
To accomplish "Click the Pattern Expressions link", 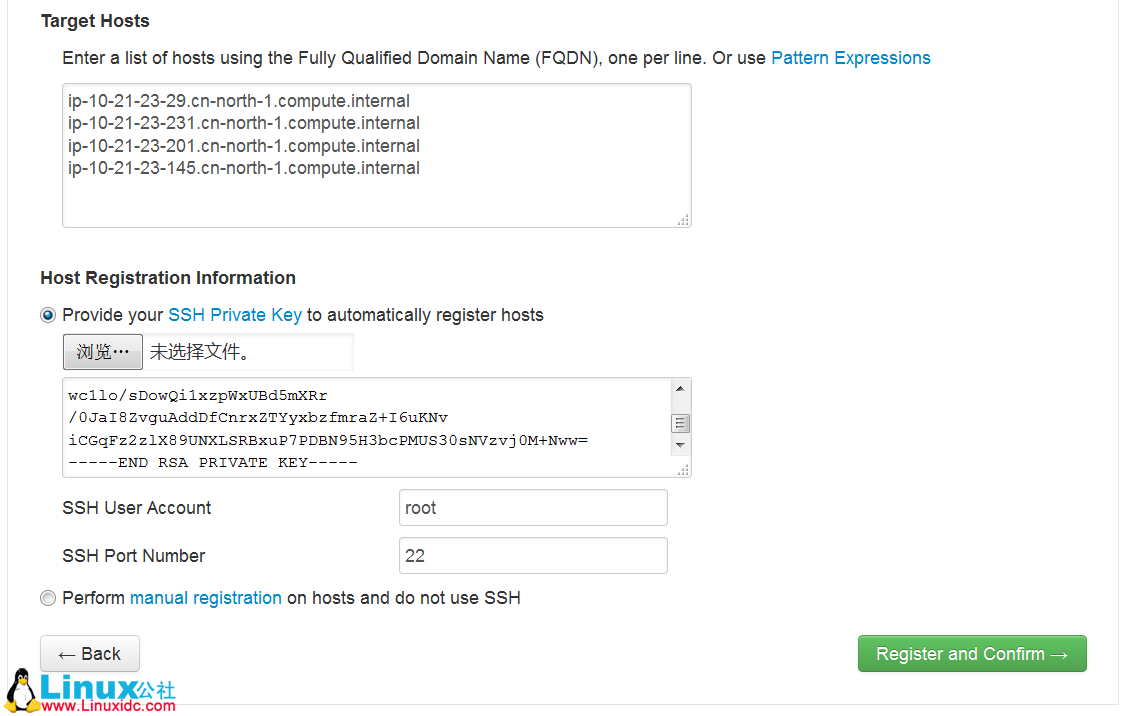I will [x=850, y=58].
